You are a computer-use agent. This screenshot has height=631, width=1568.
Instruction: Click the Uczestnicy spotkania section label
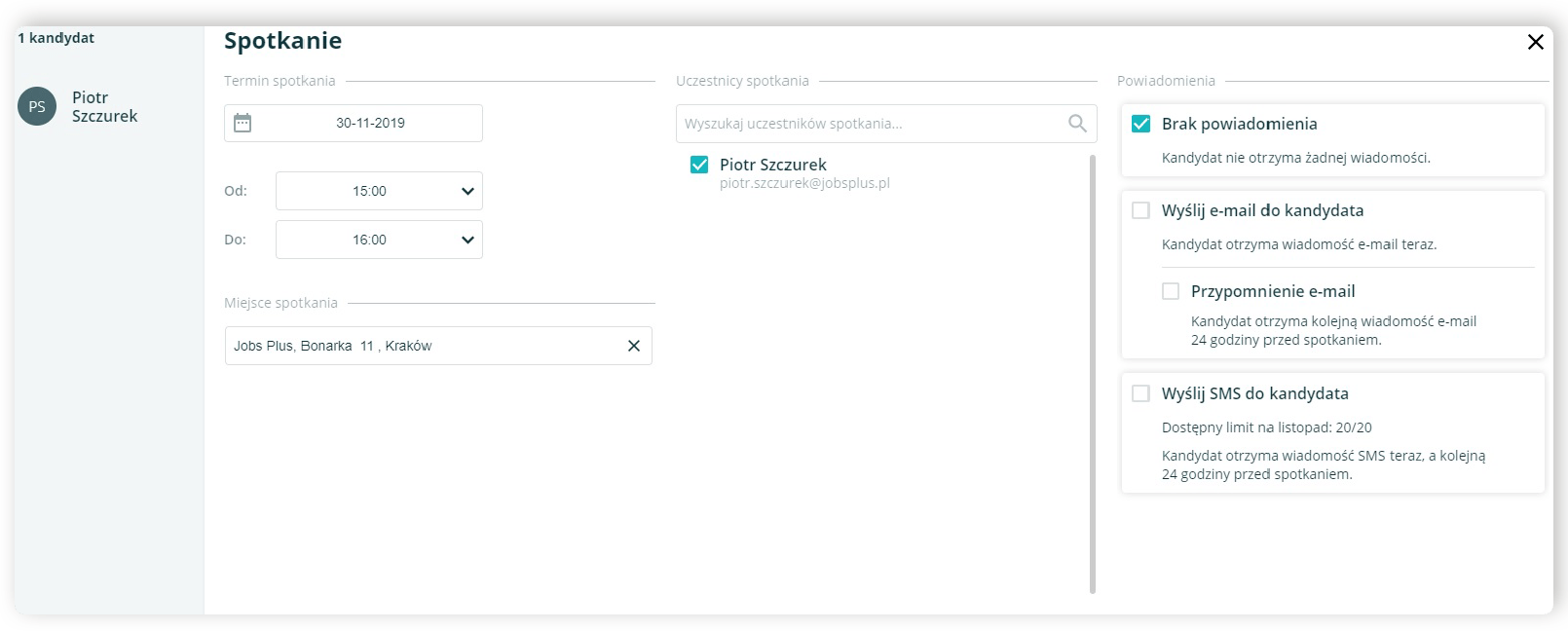(x=742, y=81)
